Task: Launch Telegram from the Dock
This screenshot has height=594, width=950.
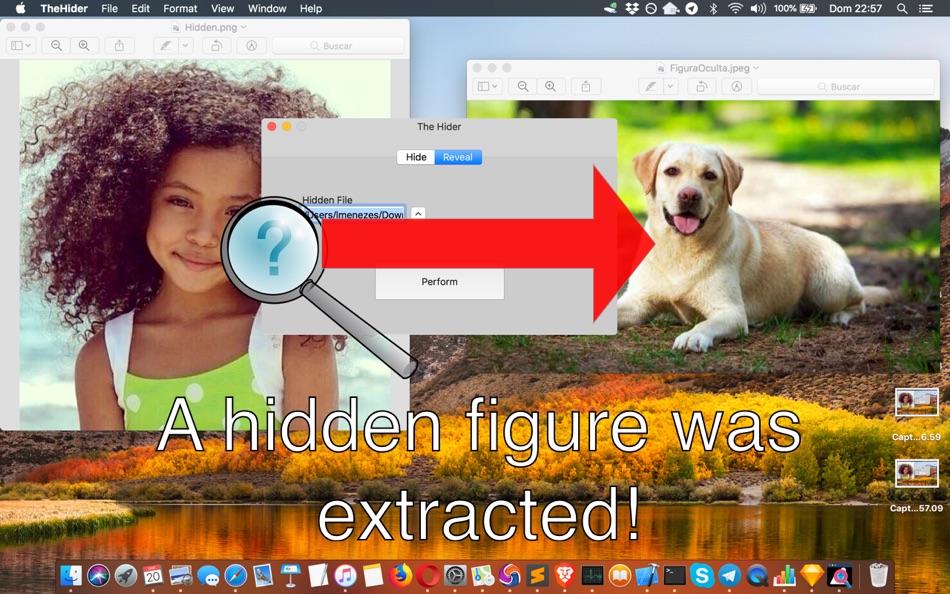Action: (x=729, y=575)
